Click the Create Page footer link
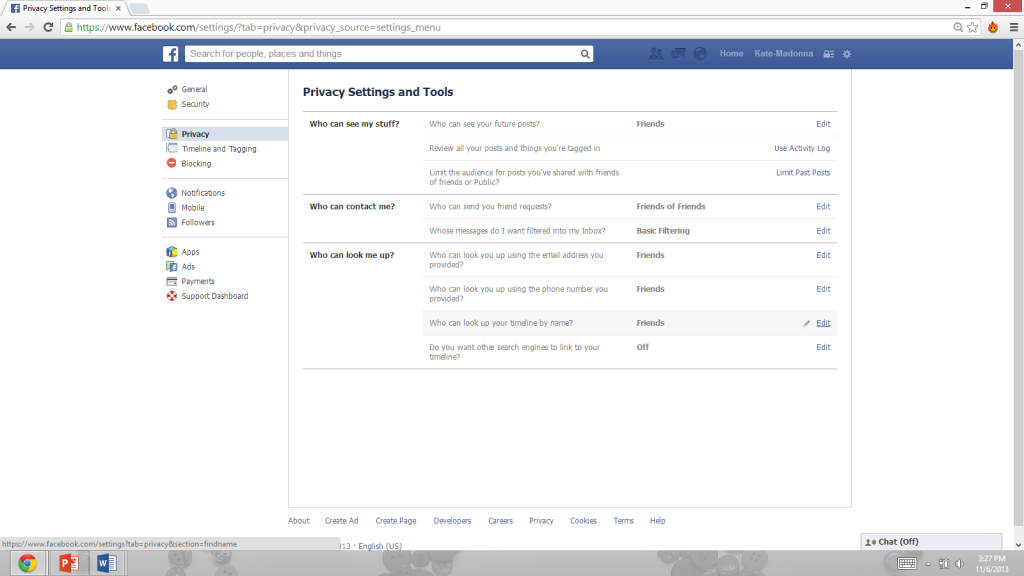This screenshot has width=1024, height=576. 396,521
